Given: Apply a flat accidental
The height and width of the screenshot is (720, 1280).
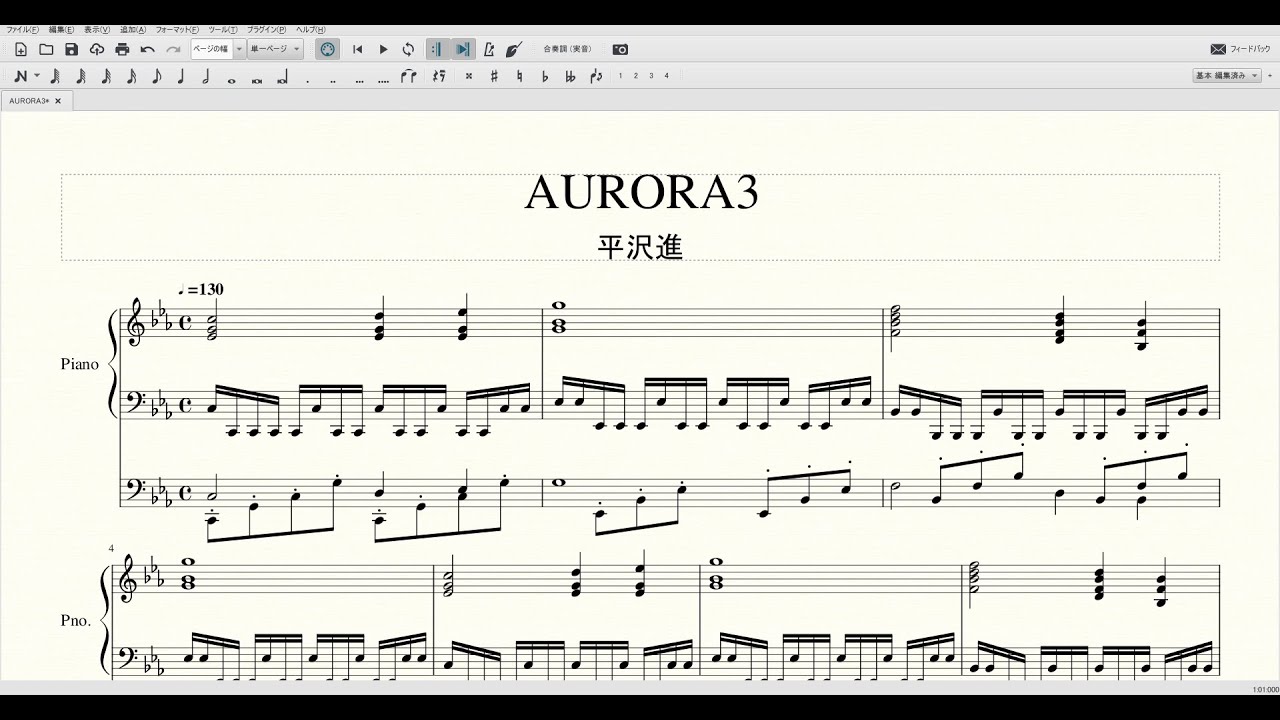Looking at the screenshot, I should click(x=545, y=76).
